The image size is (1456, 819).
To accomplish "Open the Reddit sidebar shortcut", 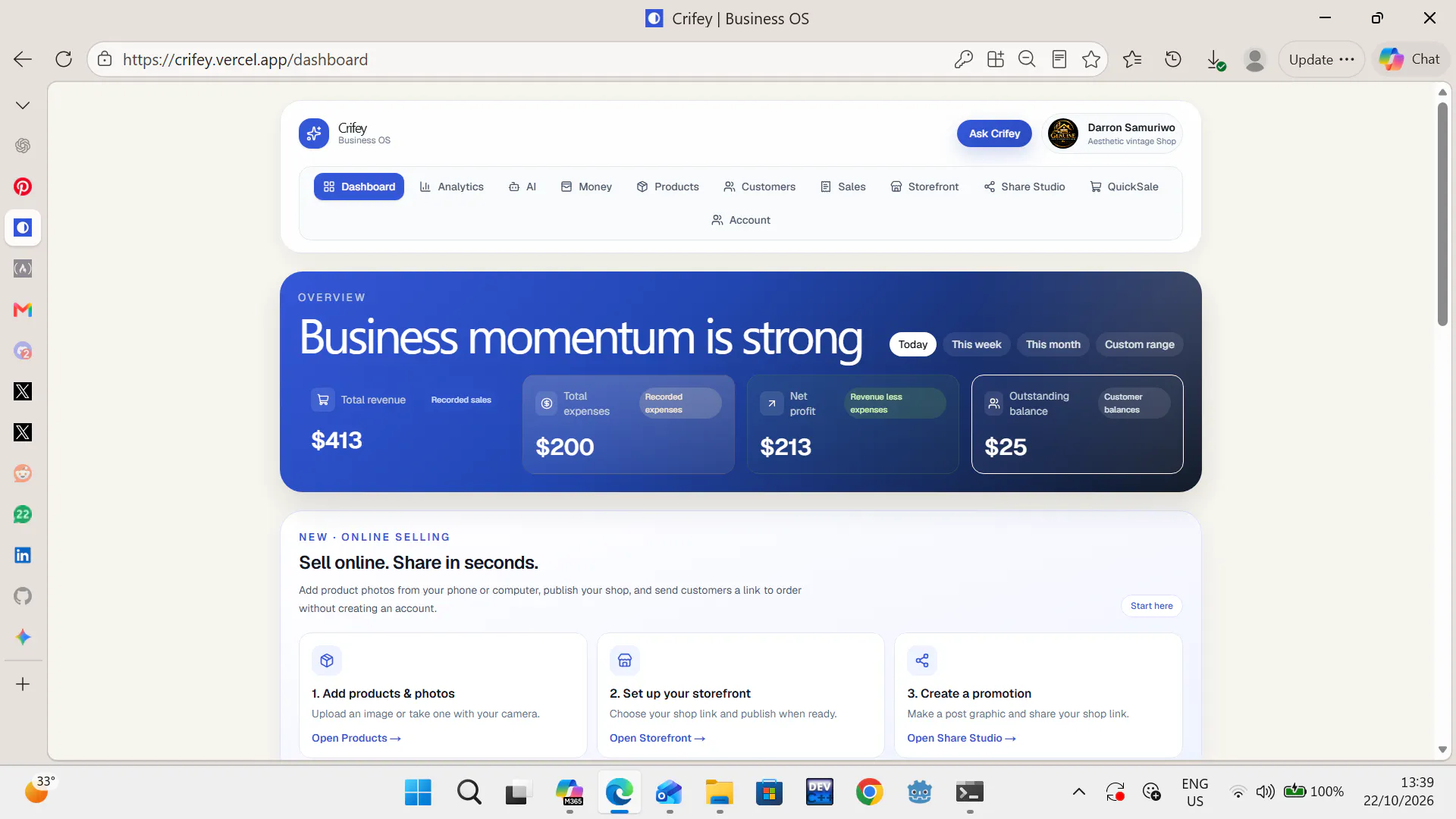I will pyautogui.click(x=23, y=473).
